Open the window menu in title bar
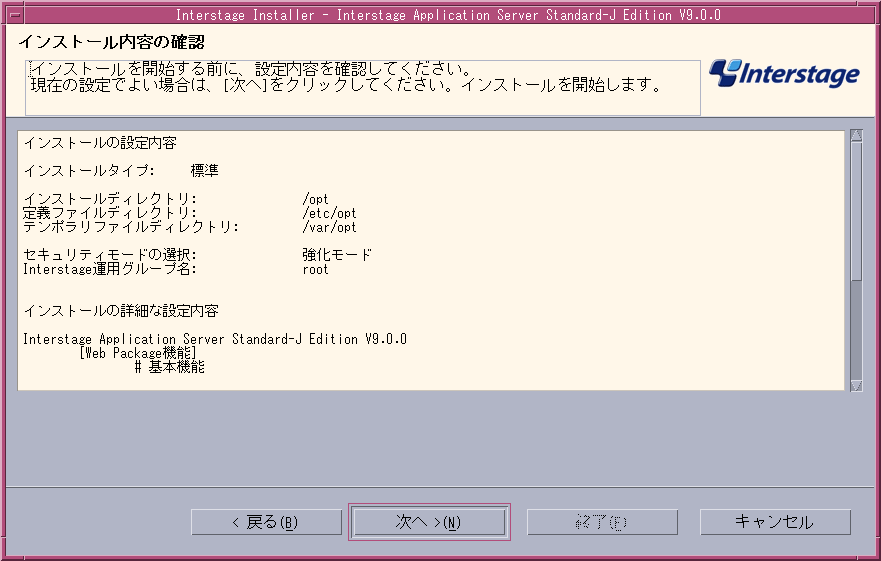This screenshot has height=561, width=881. (15, 15)
